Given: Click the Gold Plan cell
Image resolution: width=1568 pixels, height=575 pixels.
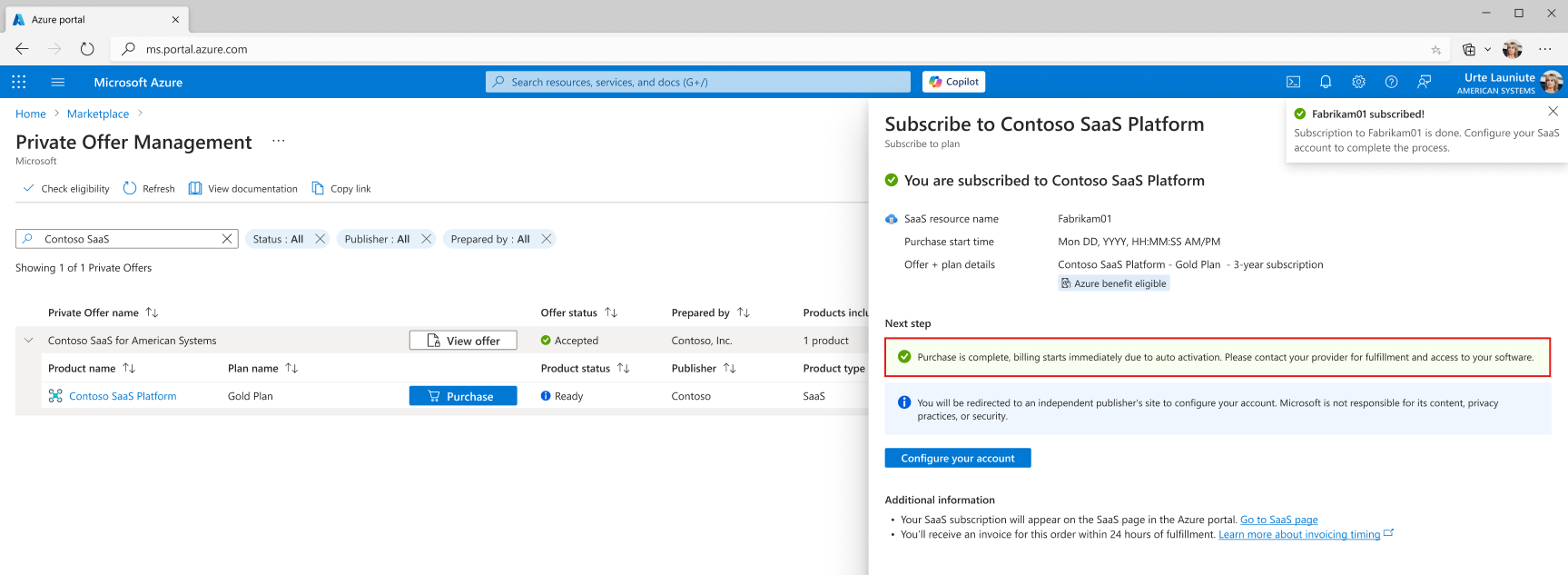Looking at the screenshot, I should pyautogui.click(x=250, y=396).
